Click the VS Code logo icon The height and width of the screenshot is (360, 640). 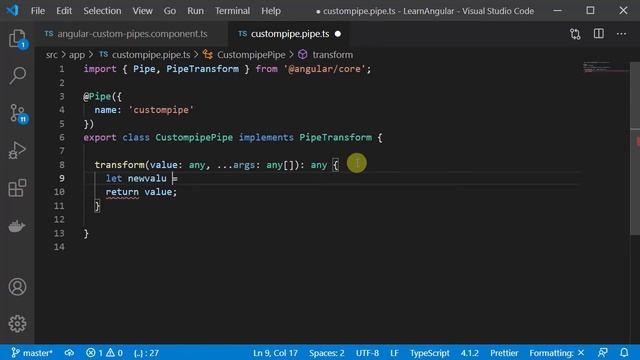pyautogui.click(x=13, y=10)
